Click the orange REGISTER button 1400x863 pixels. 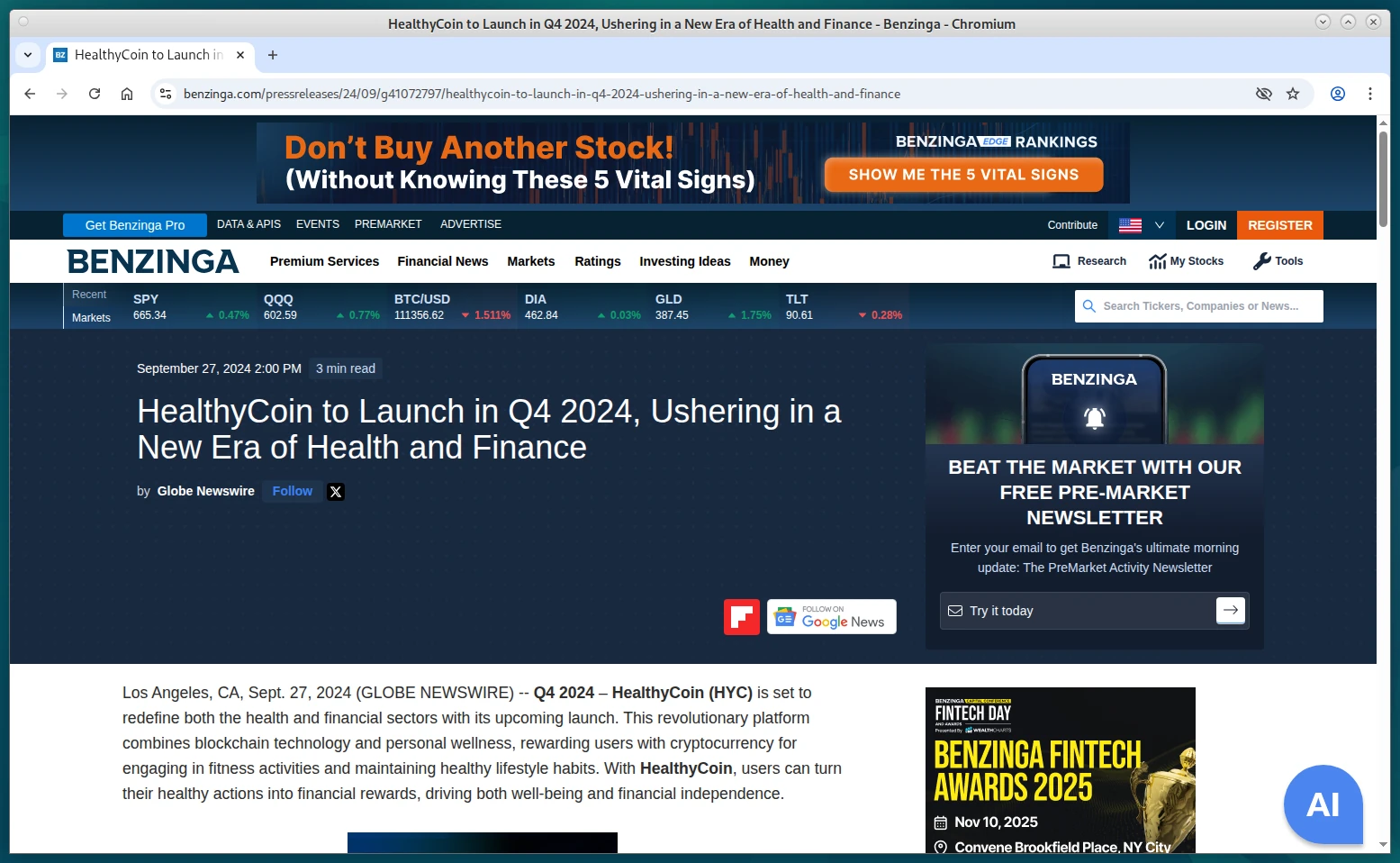[x=1279, y=225]
